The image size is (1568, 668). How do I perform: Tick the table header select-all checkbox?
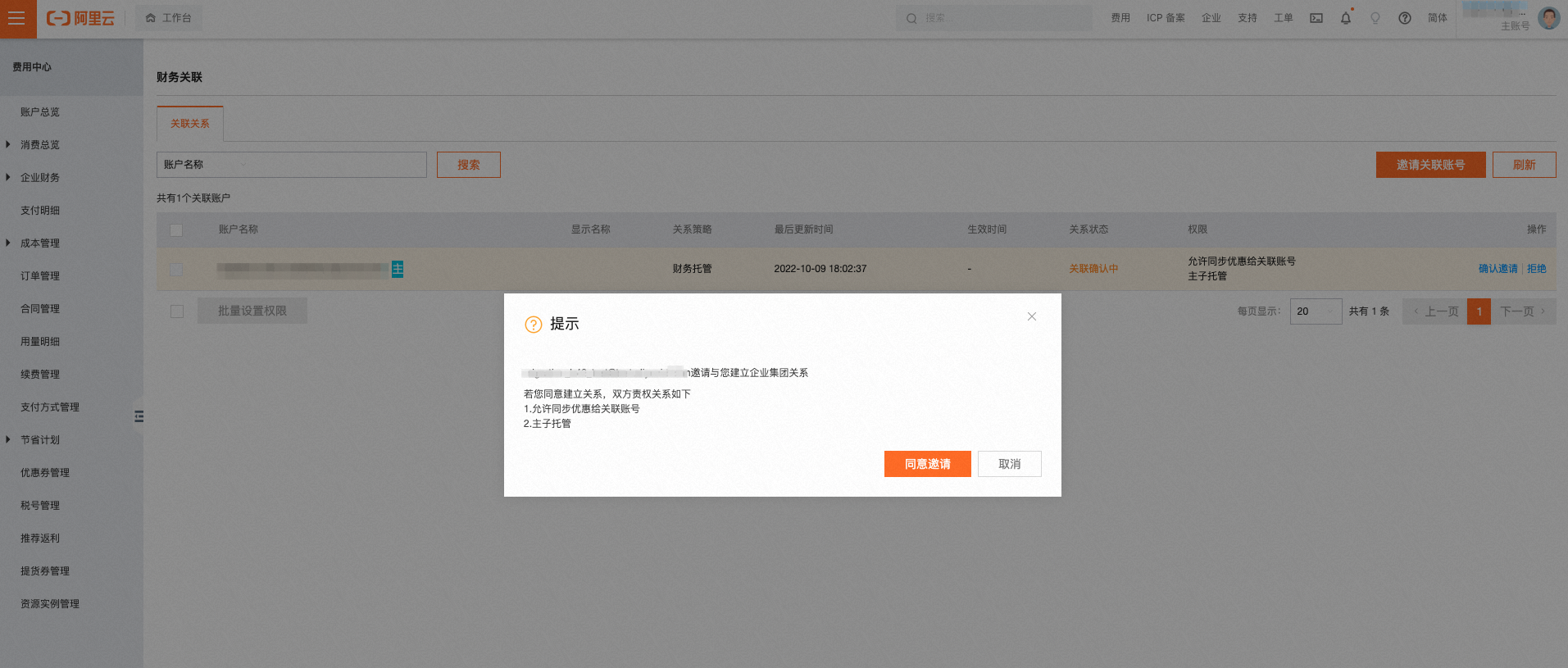176,230
